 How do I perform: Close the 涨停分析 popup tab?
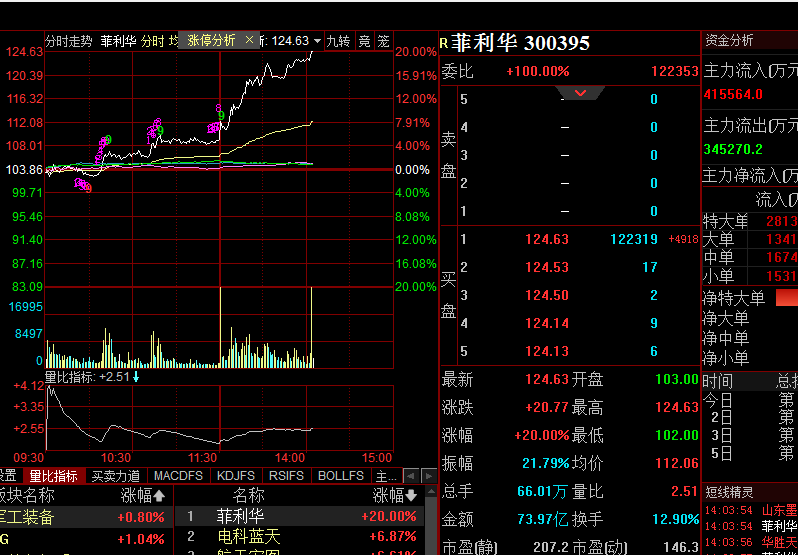(249, 40)
